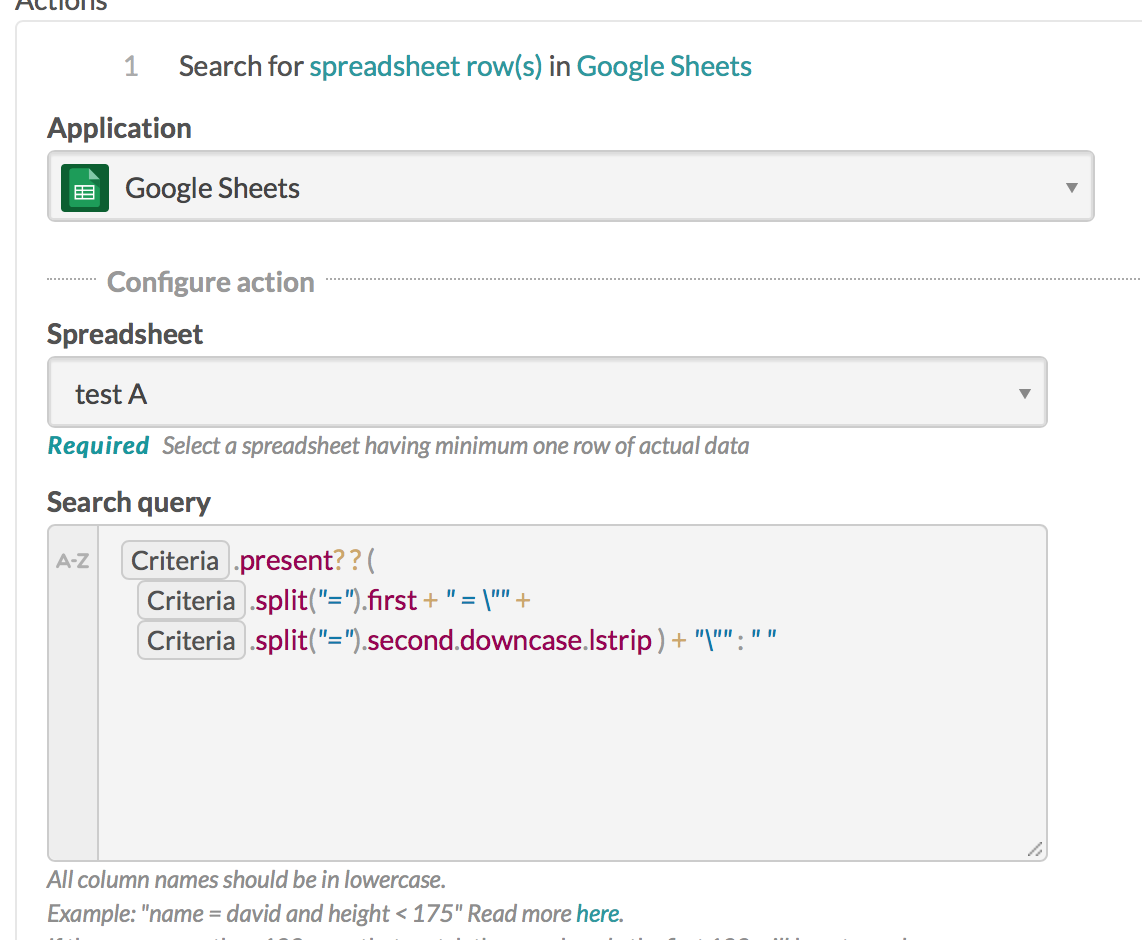Select the Criteria pill before .split("=").first
The image size is (1142, 940).
pos(191,600)
